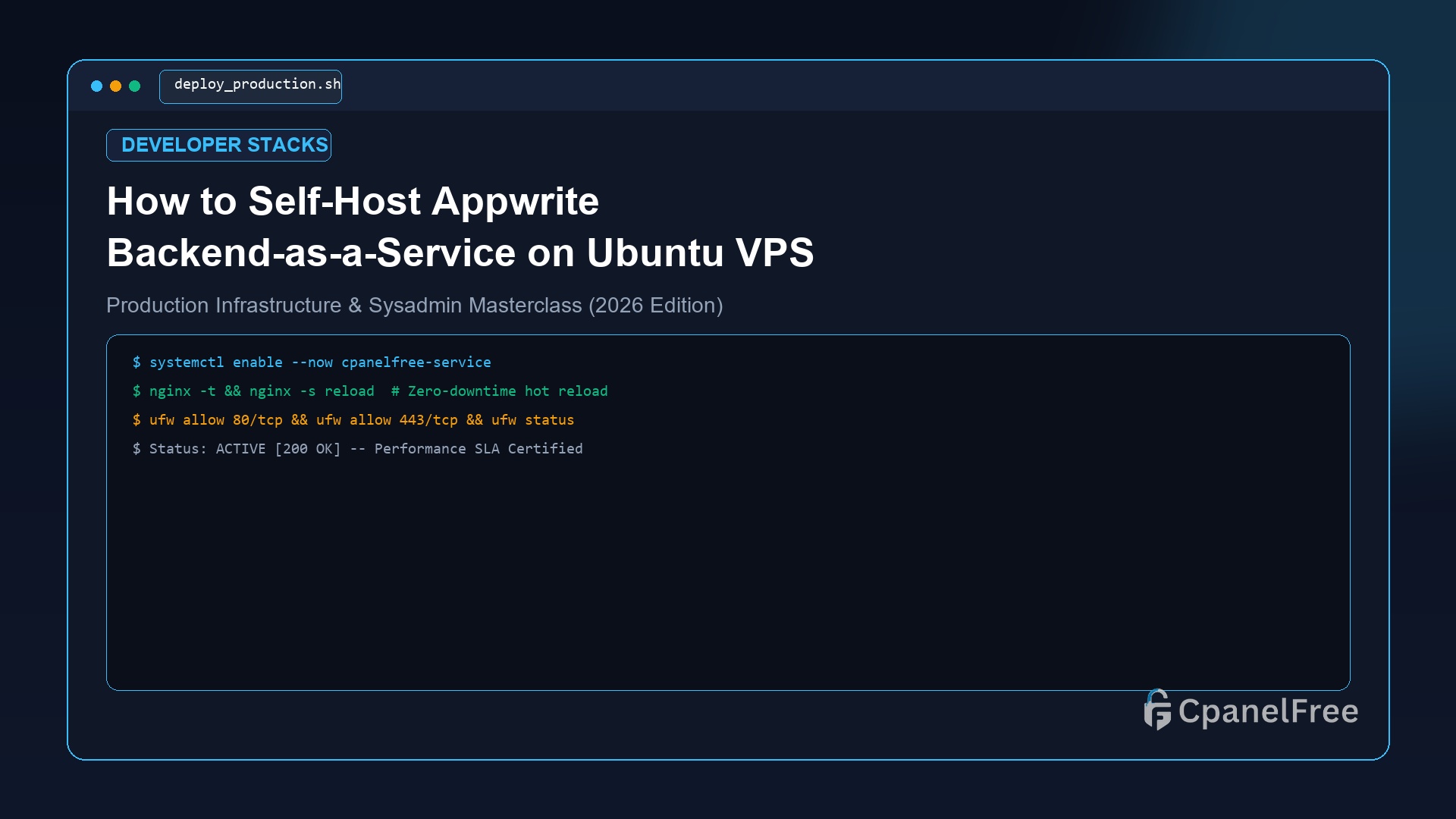
Task: Click the DEVELOPER STACKS badge
Action: point(218,145)
